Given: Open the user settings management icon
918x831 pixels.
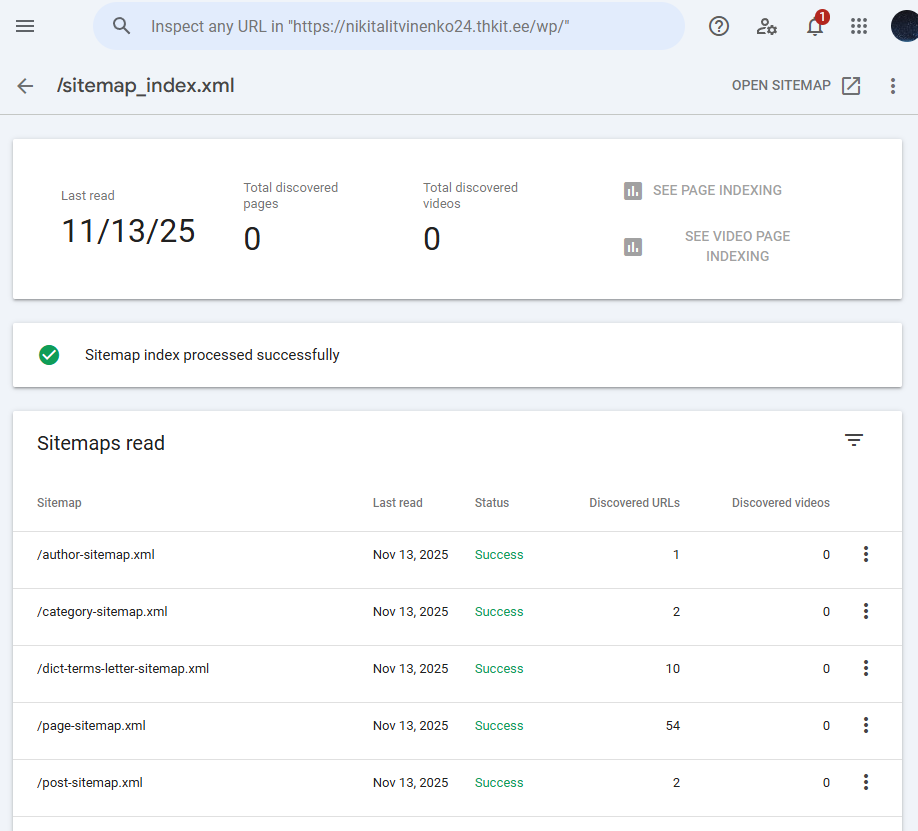Looking at the screenshot, I should tap(767, 26).
